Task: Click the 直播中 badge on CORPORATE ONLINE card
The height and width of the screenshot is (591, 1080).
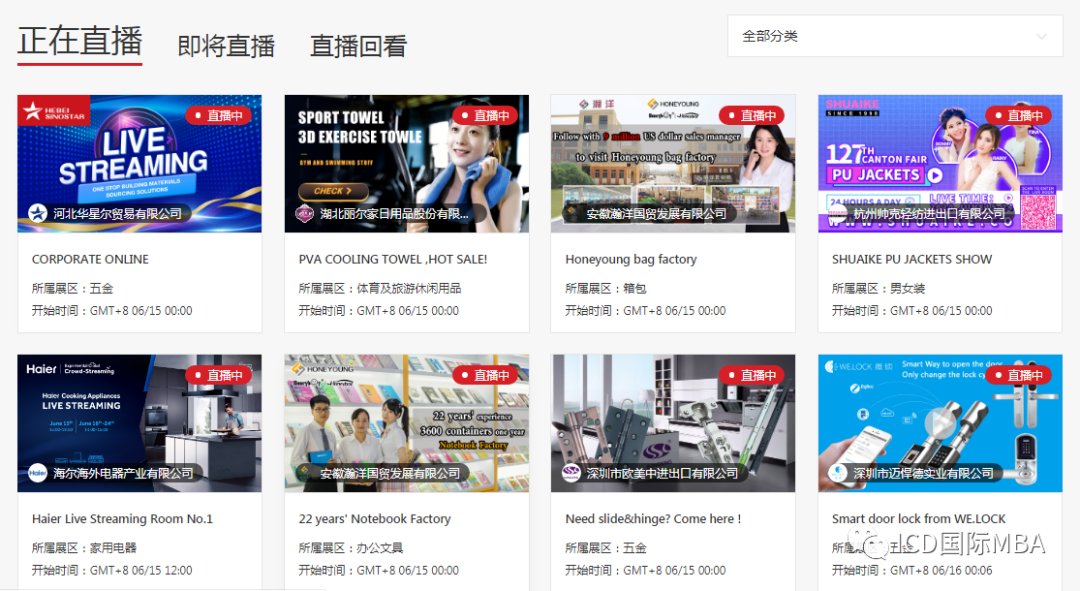Action: point(218,115)
